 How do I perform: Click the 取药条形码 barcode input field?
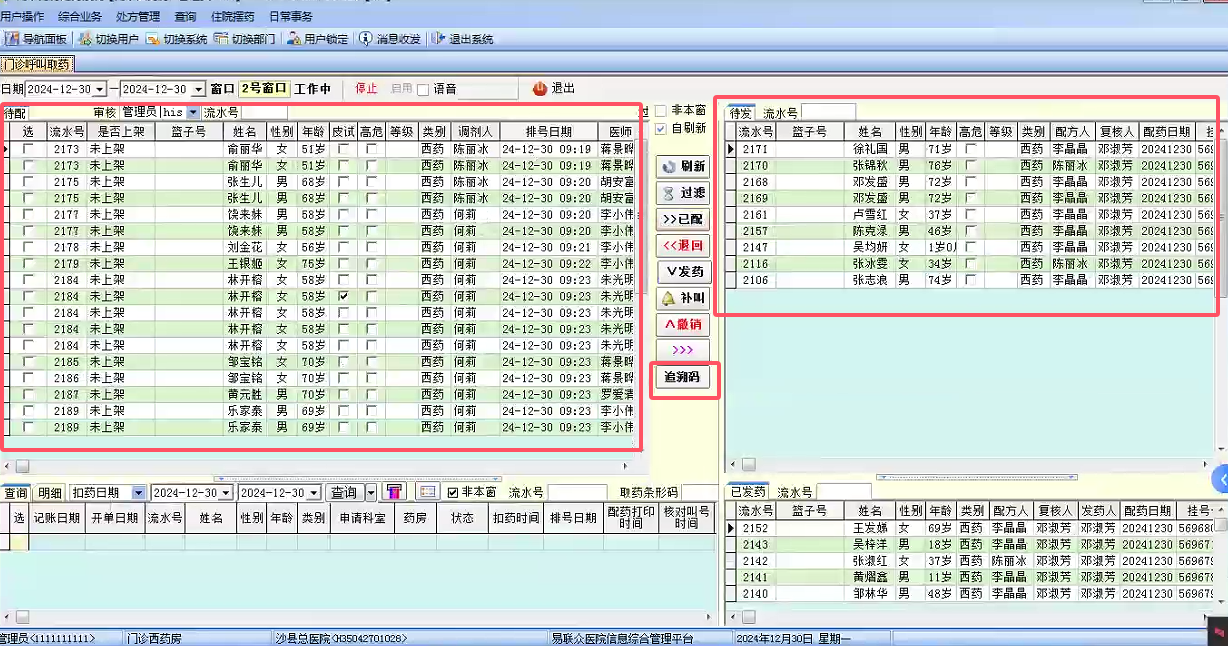(x=698, y=492)
